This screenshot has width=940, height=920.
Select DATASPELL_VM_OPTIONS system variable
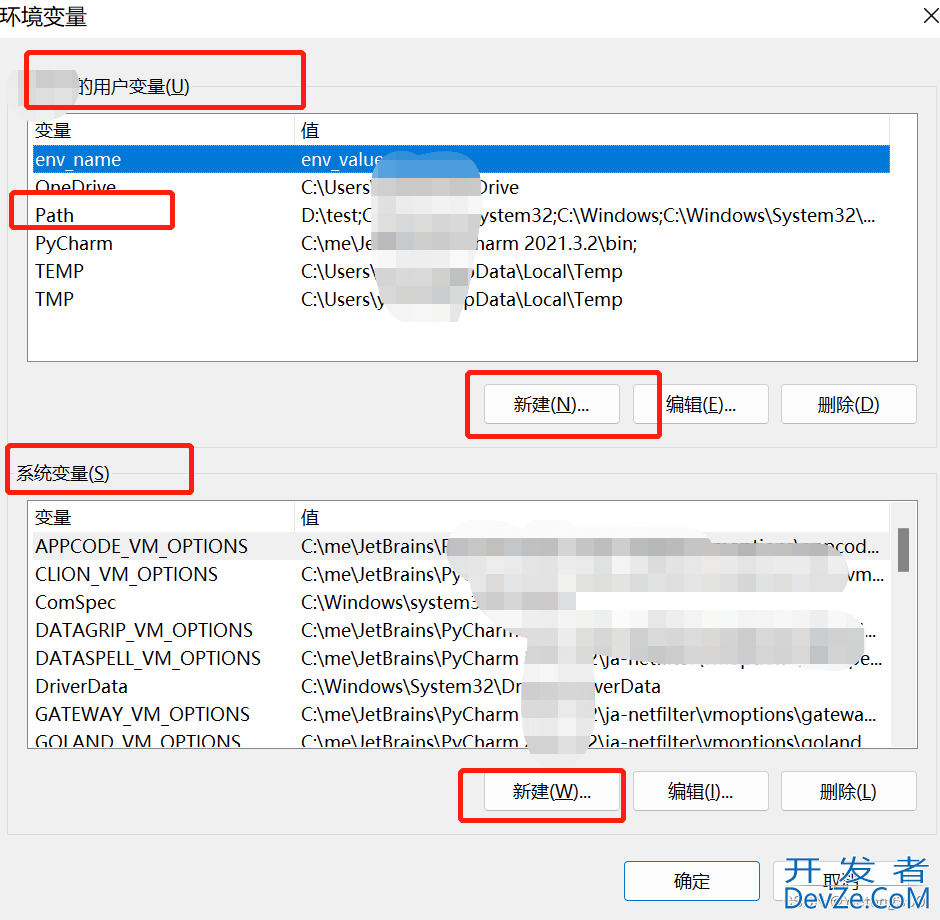click(x=461, y=658)
